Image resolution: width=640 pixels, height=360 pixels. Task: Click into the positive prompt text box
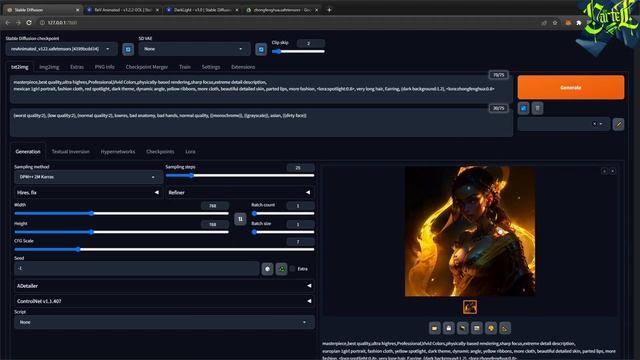click(261, 89)
